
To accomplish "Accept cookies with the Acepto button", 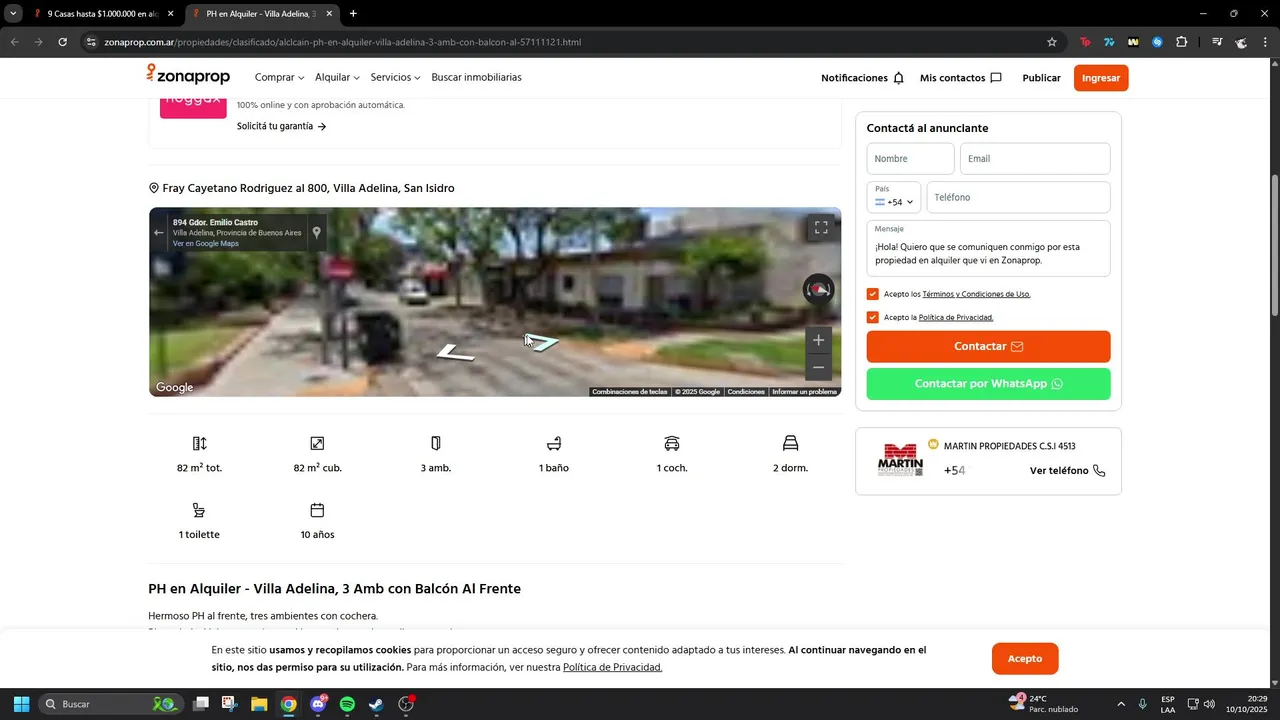I will coord(1025,659).
